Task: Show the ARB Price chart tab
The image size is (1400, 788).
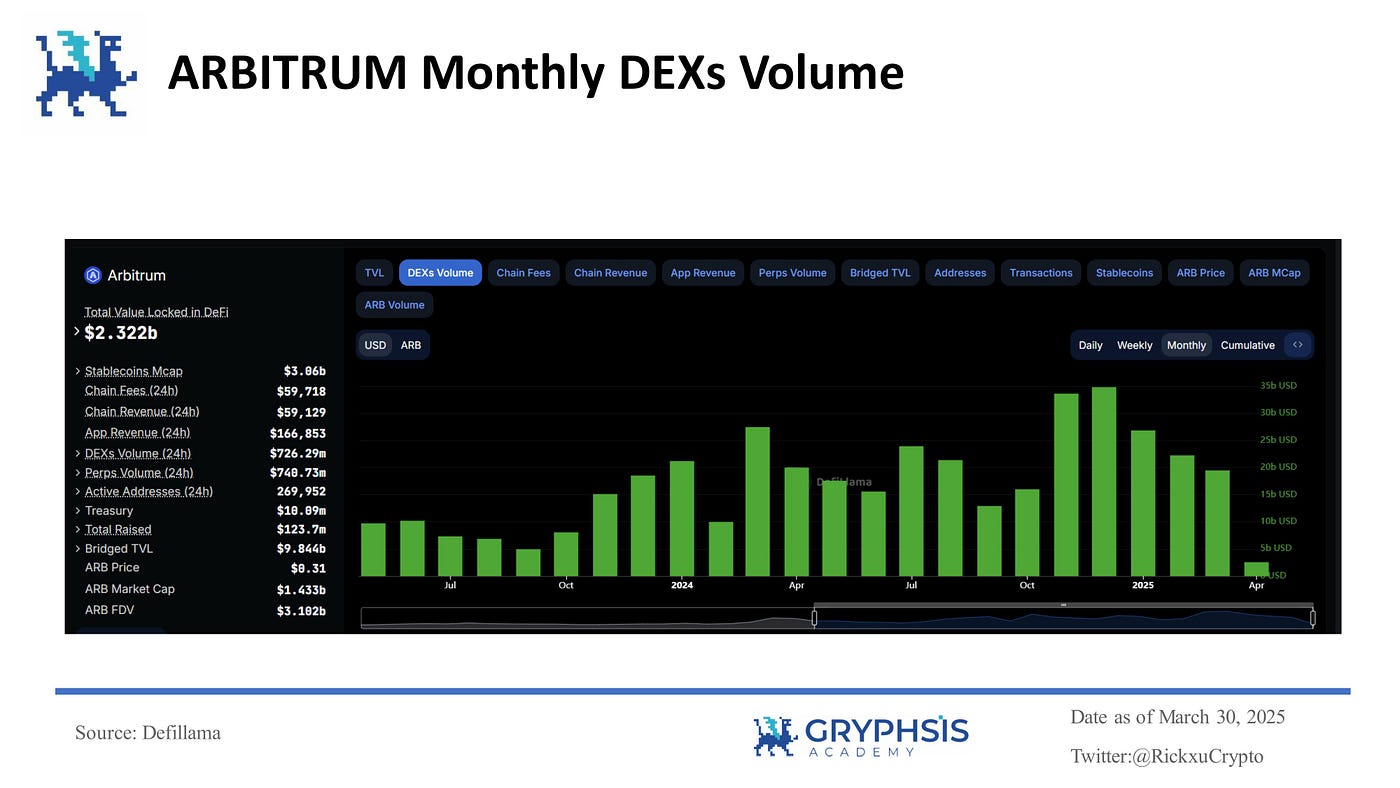Action: point(1200,273)
